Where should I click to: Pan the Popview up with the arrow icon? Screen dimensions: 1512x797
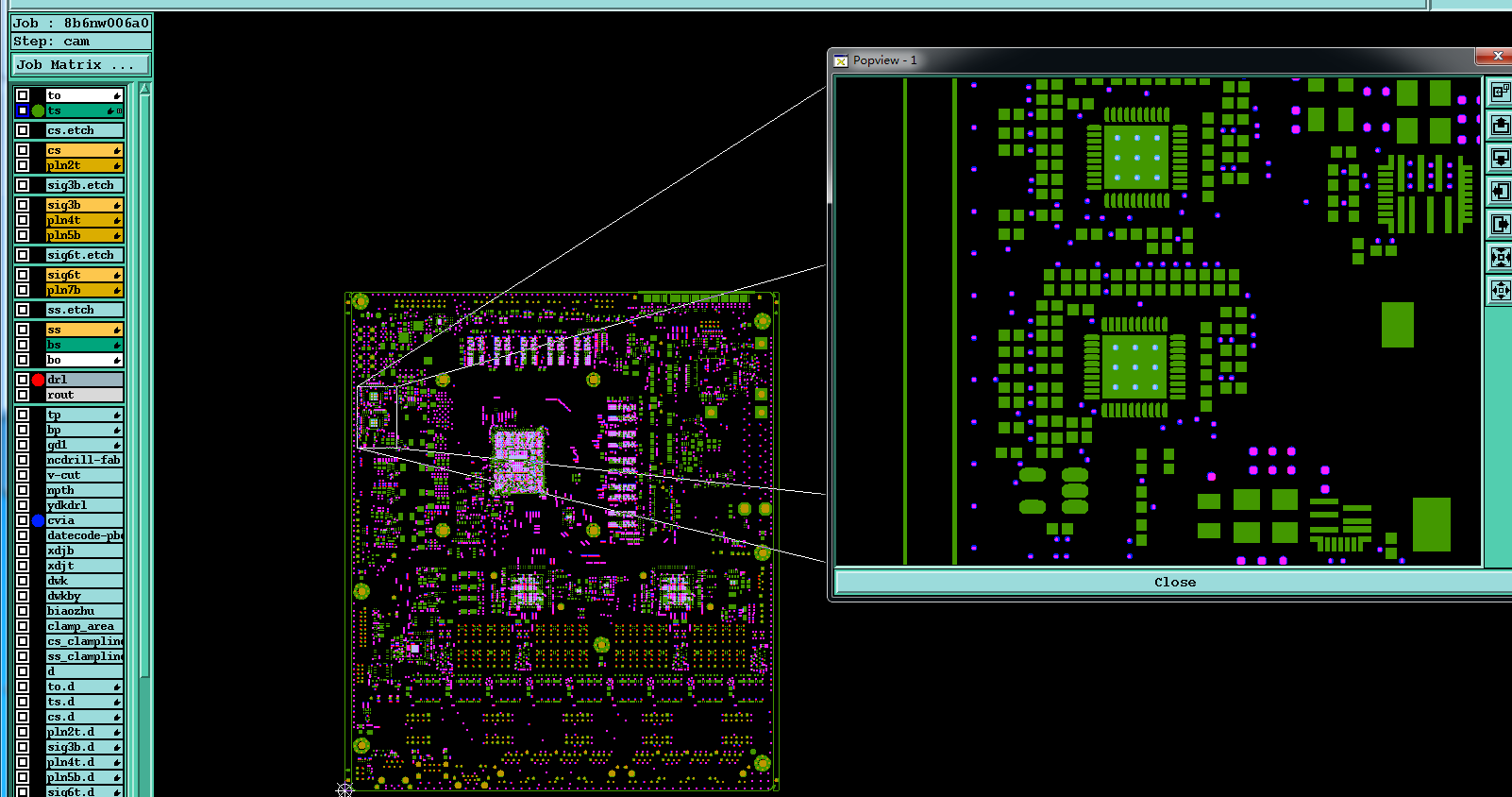pyautogui.click(x=1500, y=125)
